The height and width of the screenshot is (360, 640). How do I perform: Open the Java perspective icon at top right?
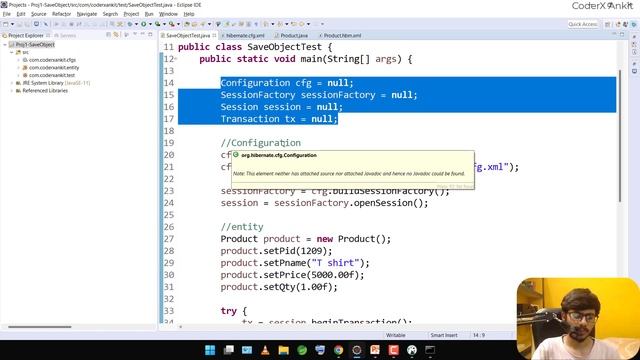click(625, 24)
